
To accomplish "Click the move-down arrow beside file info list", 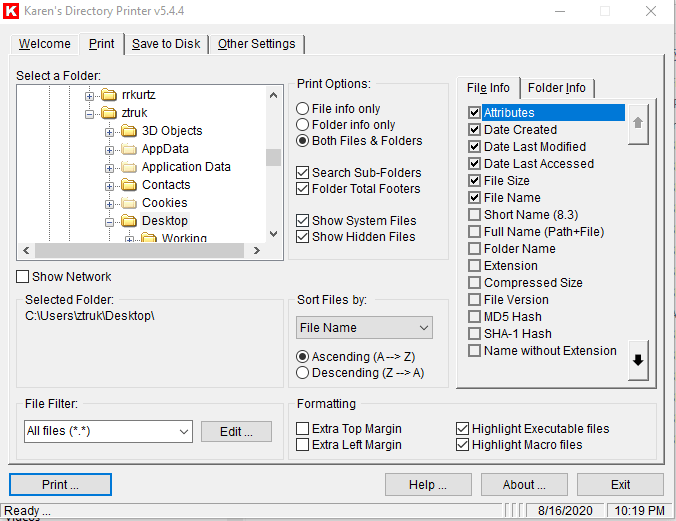I will click(638, 361).
